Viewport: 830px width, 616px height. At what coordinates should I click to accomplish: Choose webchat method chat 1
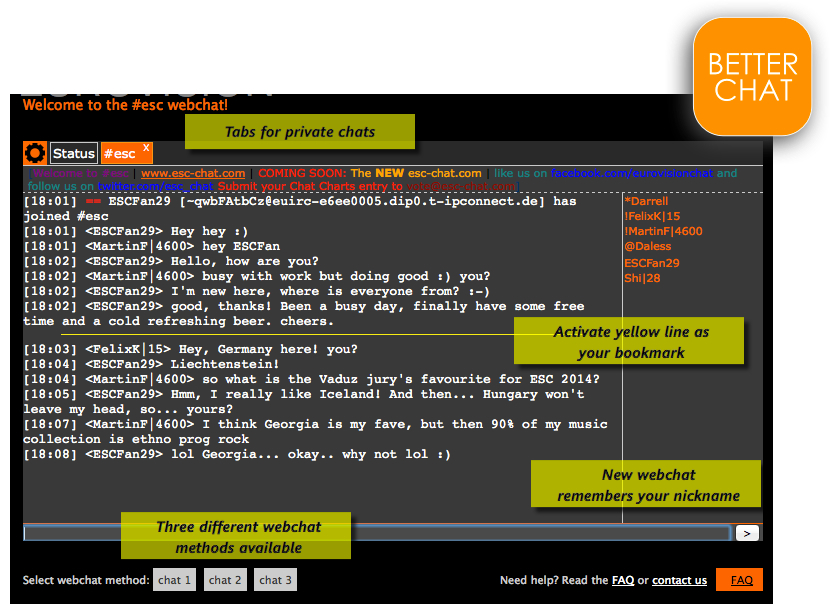pos(174,580)
